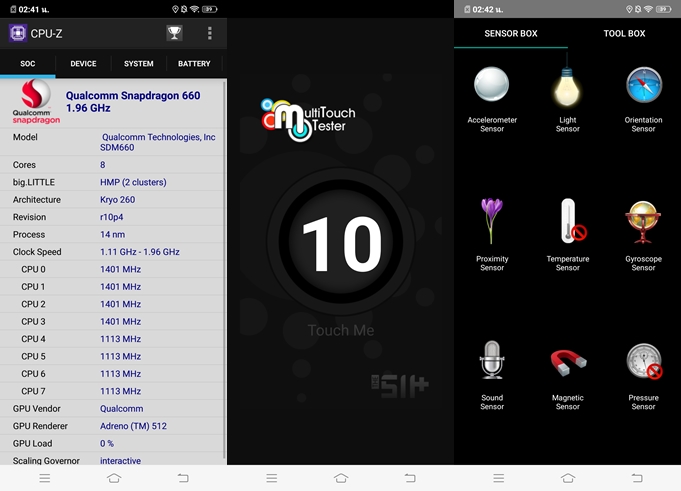Select the Process value '14 nm'
681x491 pixels.
(x=112, y=234)
